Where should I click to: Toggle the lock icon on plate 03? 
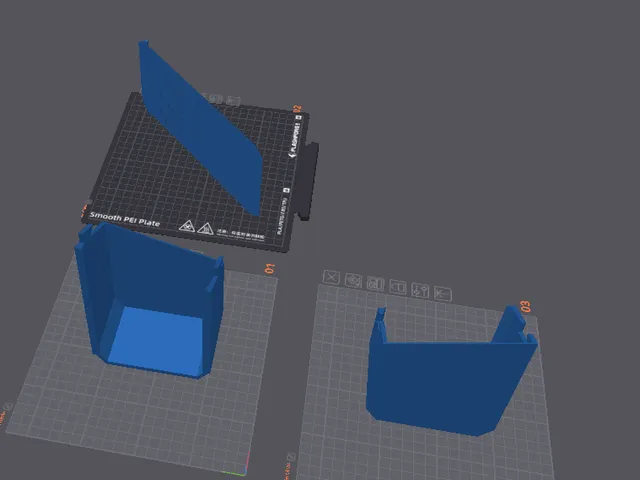(x=398, y=287)
